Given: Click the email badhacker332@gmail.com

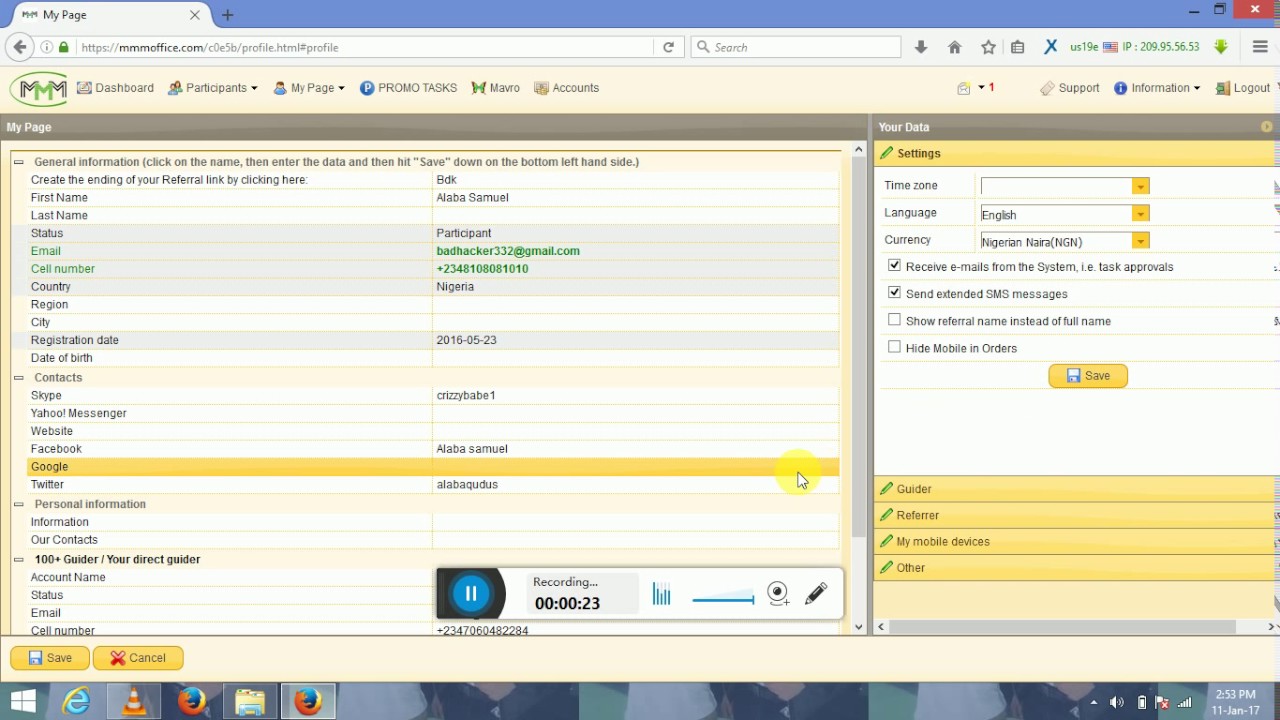Looking at the screenshot, I should 508,251.
